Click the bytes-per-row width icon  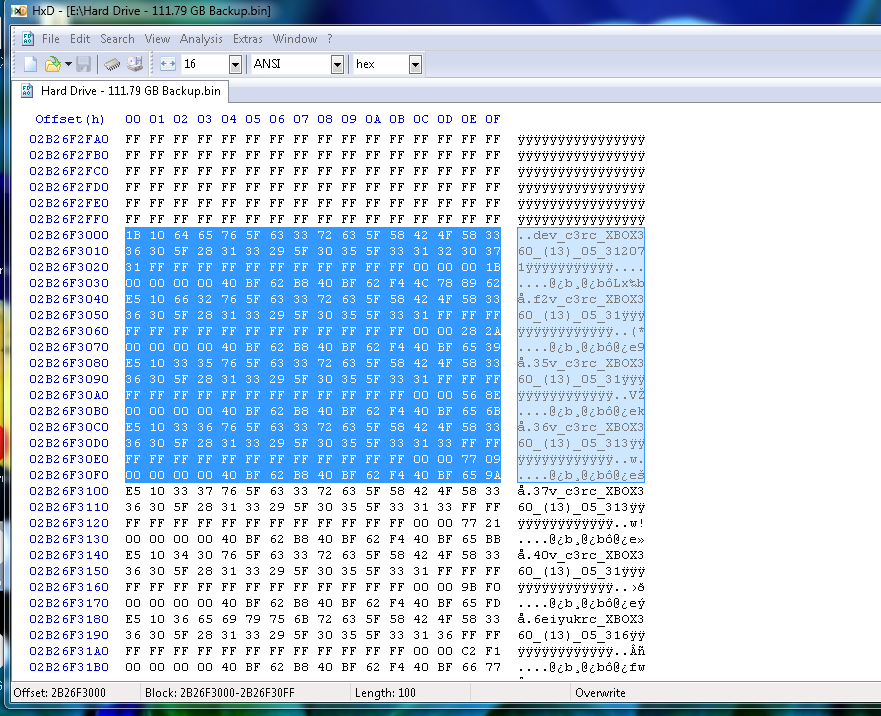pyautogui.click(x=167, y=64)
